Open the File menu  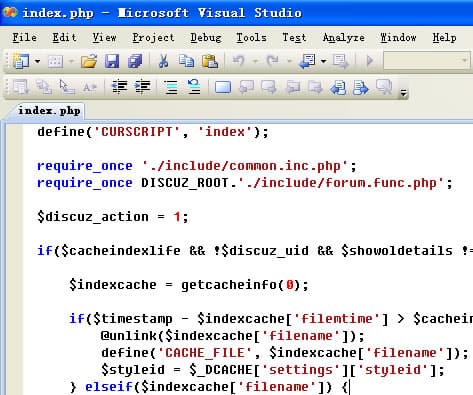click(25, 37)
